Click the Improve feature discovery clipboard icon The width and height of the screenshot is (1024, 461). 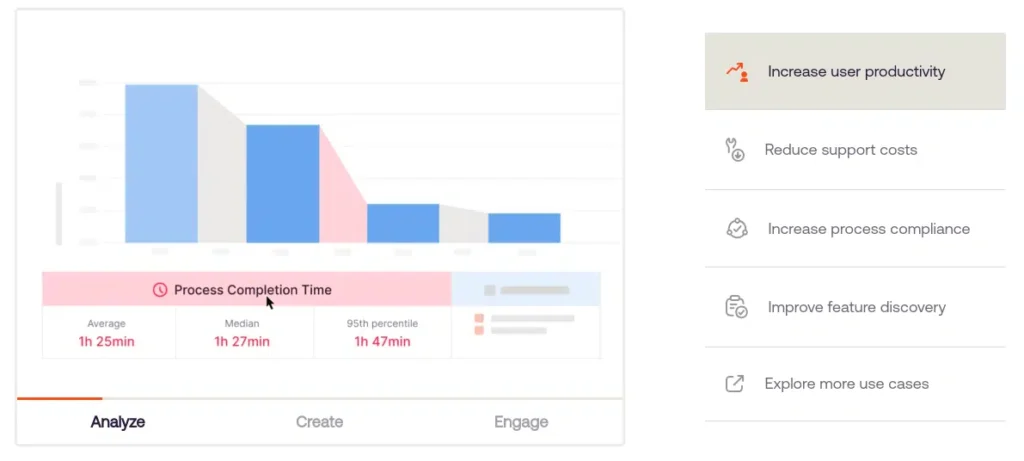click(x=736, y=307)
